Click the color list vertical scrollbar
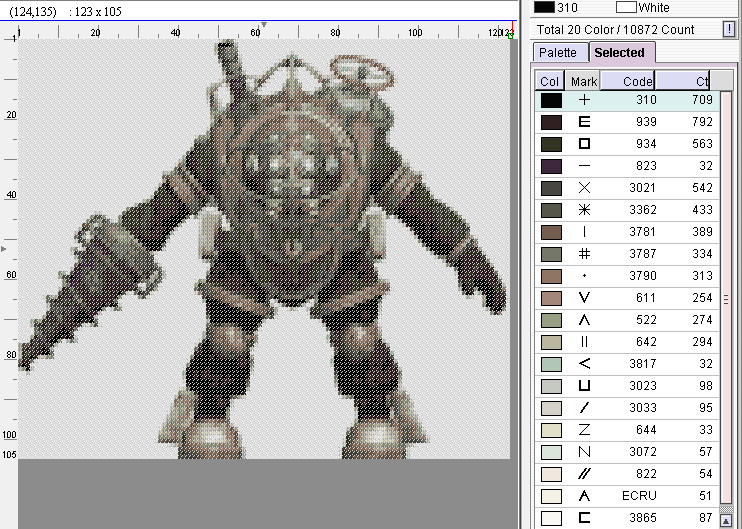This screenshot has width=742, height=529. (725, 298)
